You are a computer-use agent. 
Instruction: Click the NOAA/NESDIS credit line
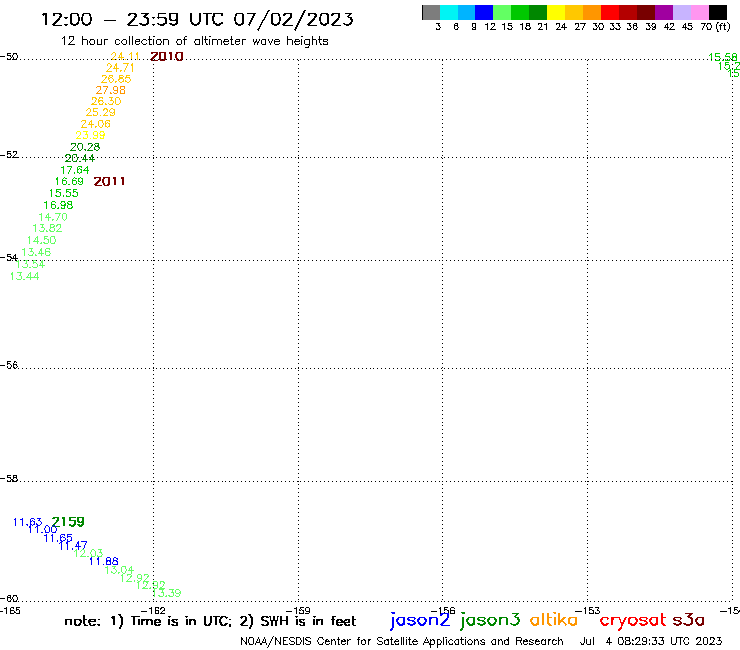402,642
